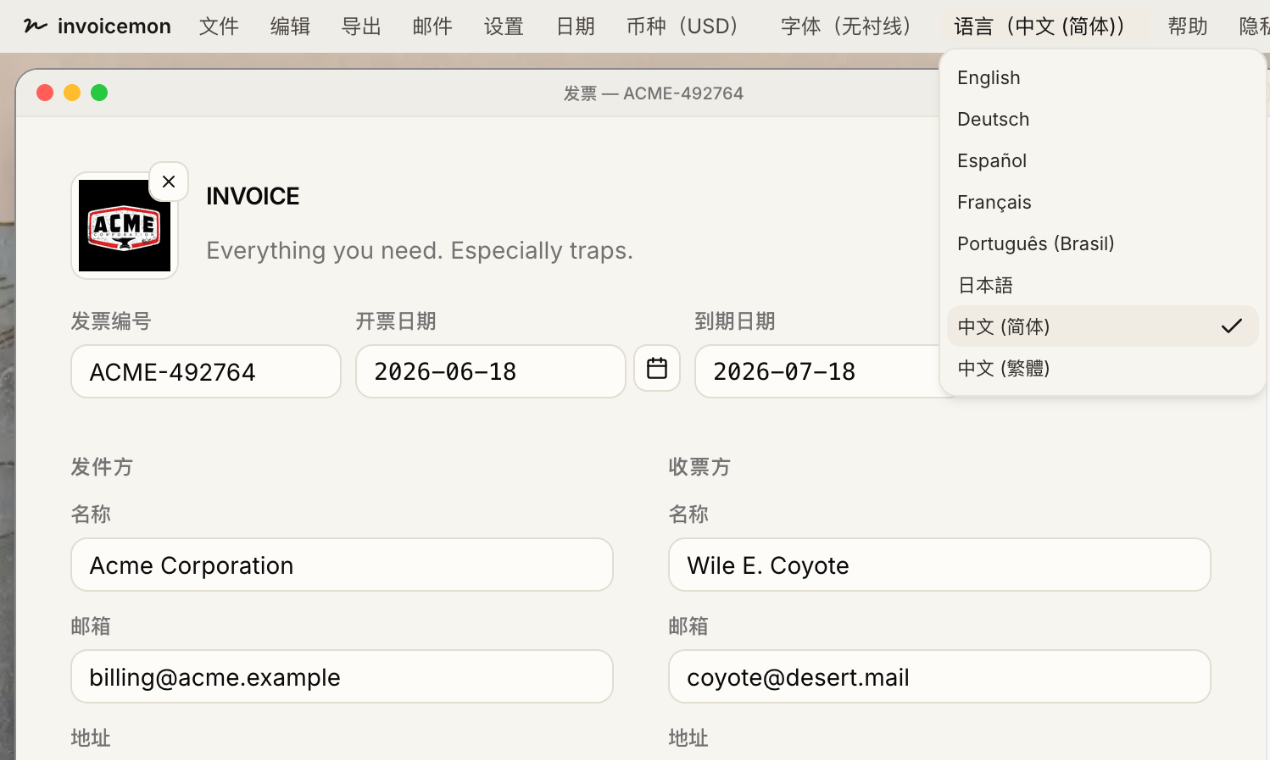Choose Português (Brasil) language

pyautogui.click(x=1102, y=243)
